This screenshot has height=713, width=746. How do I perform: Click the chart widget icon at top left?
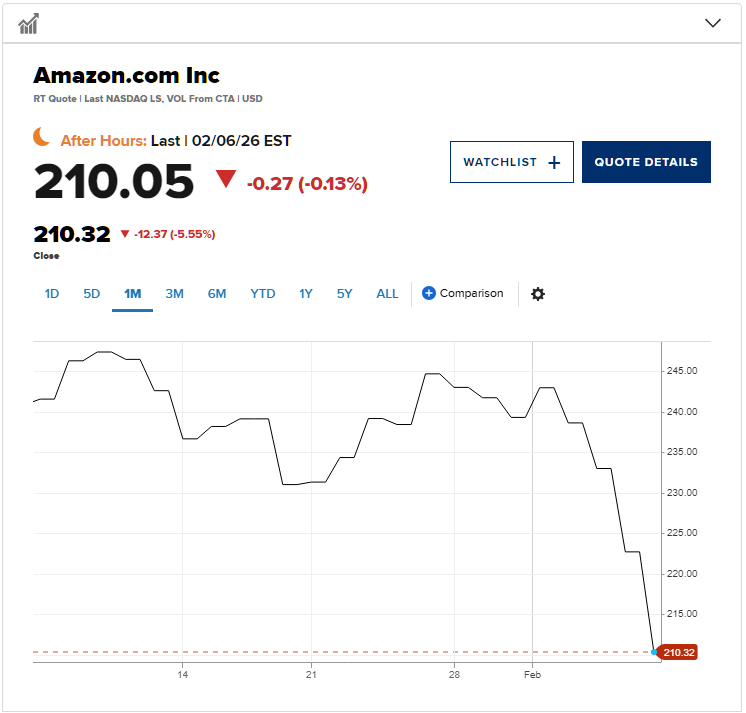(x=28, y=23)
